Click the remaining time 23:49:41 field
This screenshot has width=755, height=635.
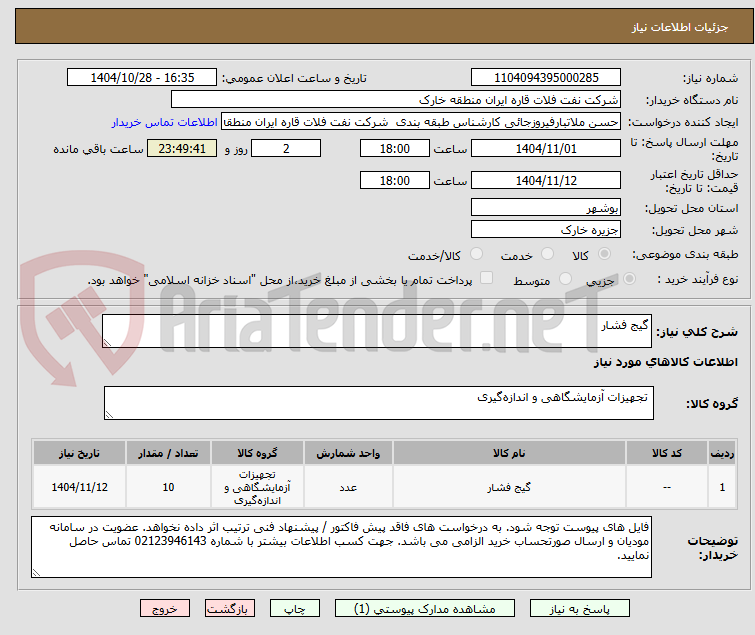182,148
